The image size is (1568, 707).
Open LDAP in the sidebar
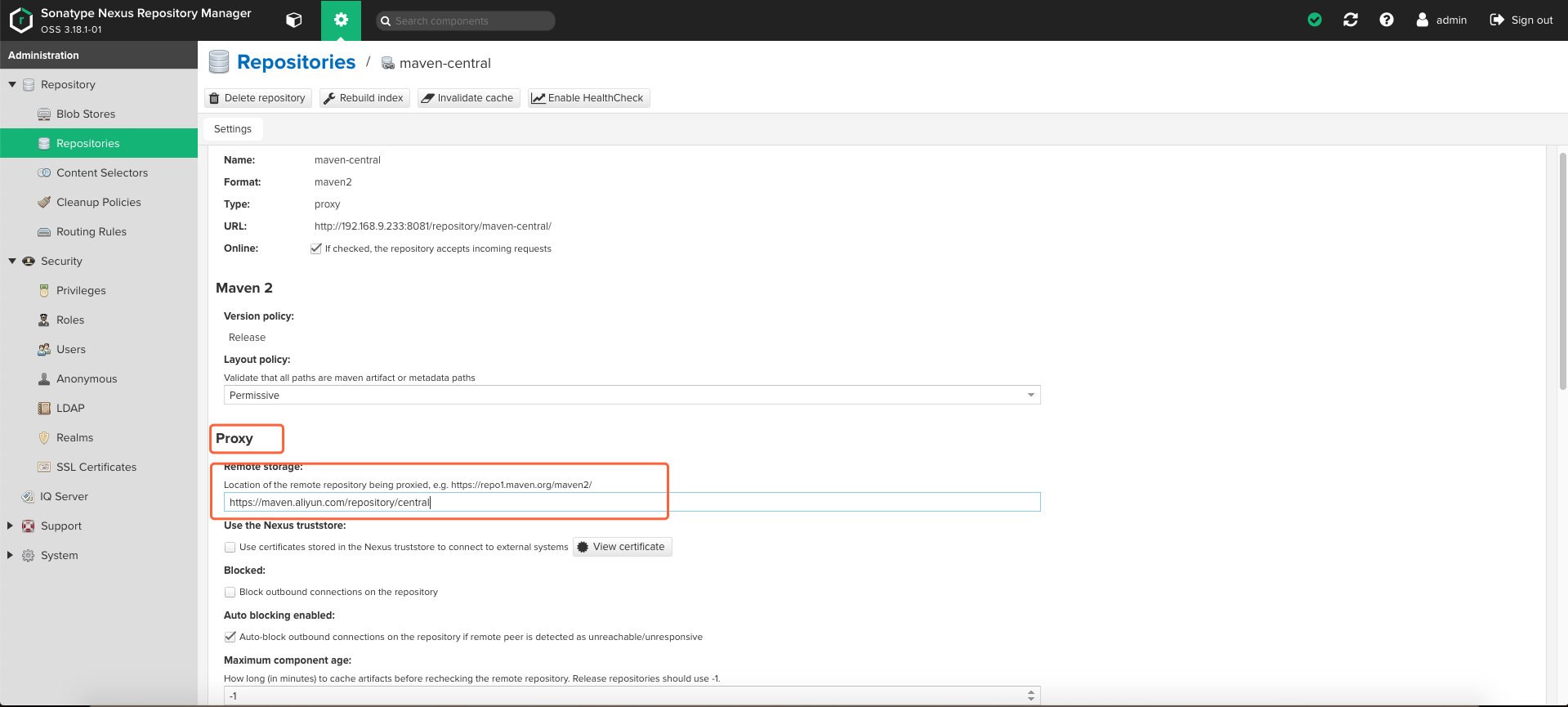(x=99, y=409)
